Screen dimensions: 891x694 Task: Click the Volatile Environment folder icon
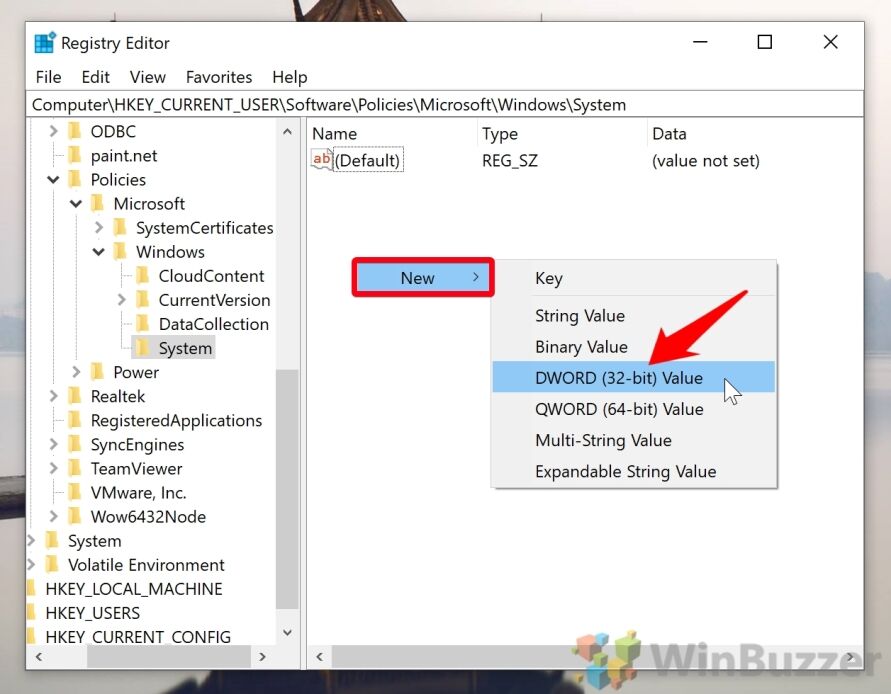[52, 564]
